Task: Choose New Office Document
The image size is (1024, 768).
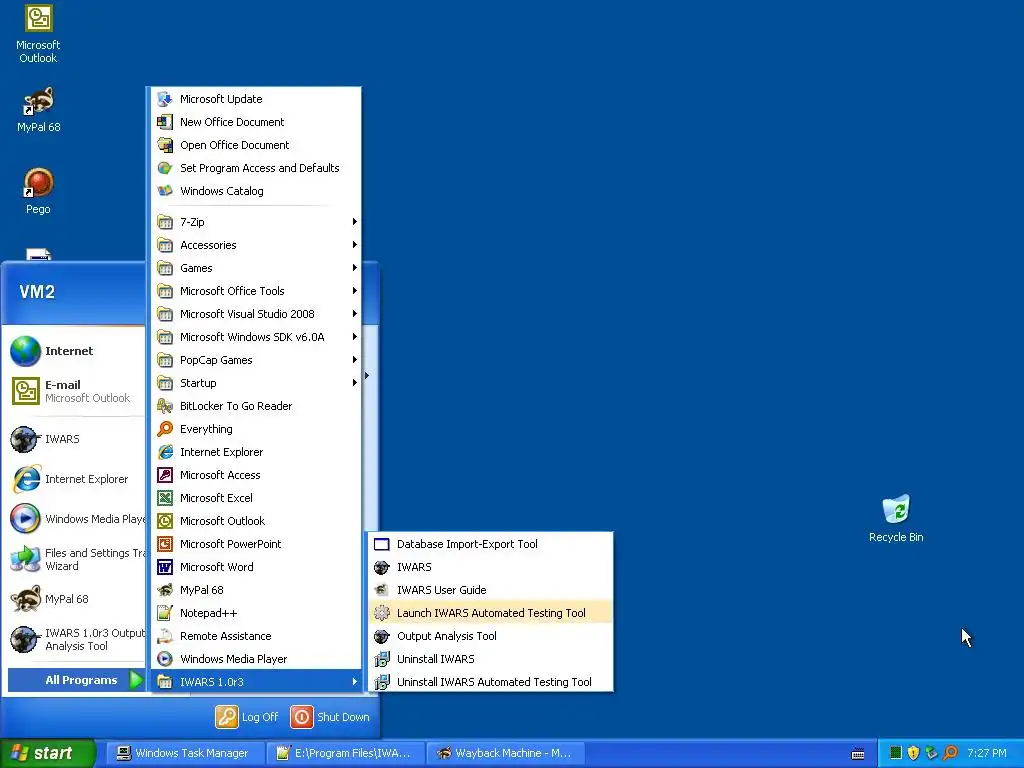Action: pos(257,122)
